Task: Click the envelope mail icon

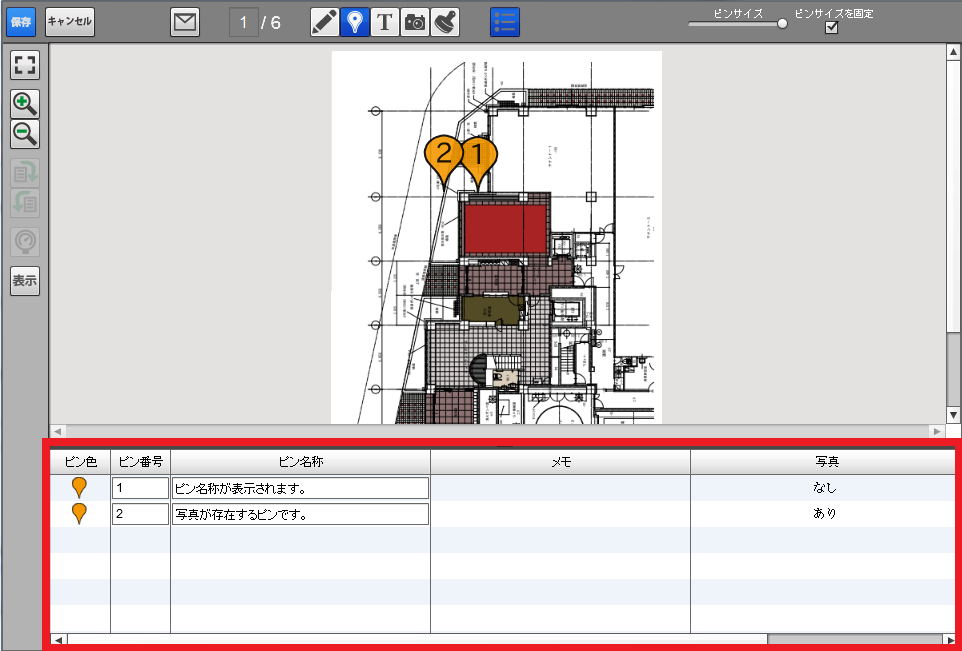Action: click(x=185, y=22)
